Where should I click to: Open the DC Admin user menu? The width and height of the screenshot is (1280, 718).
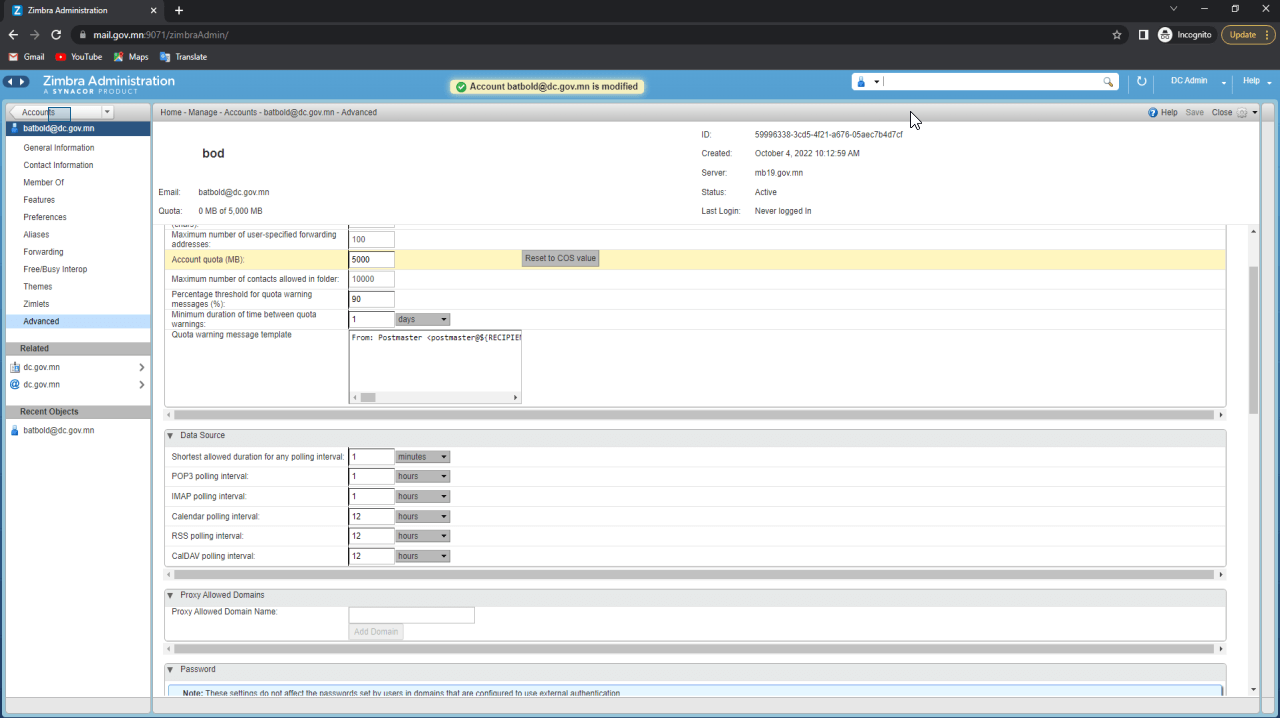pyautogui.click(x=1194, y=82)
